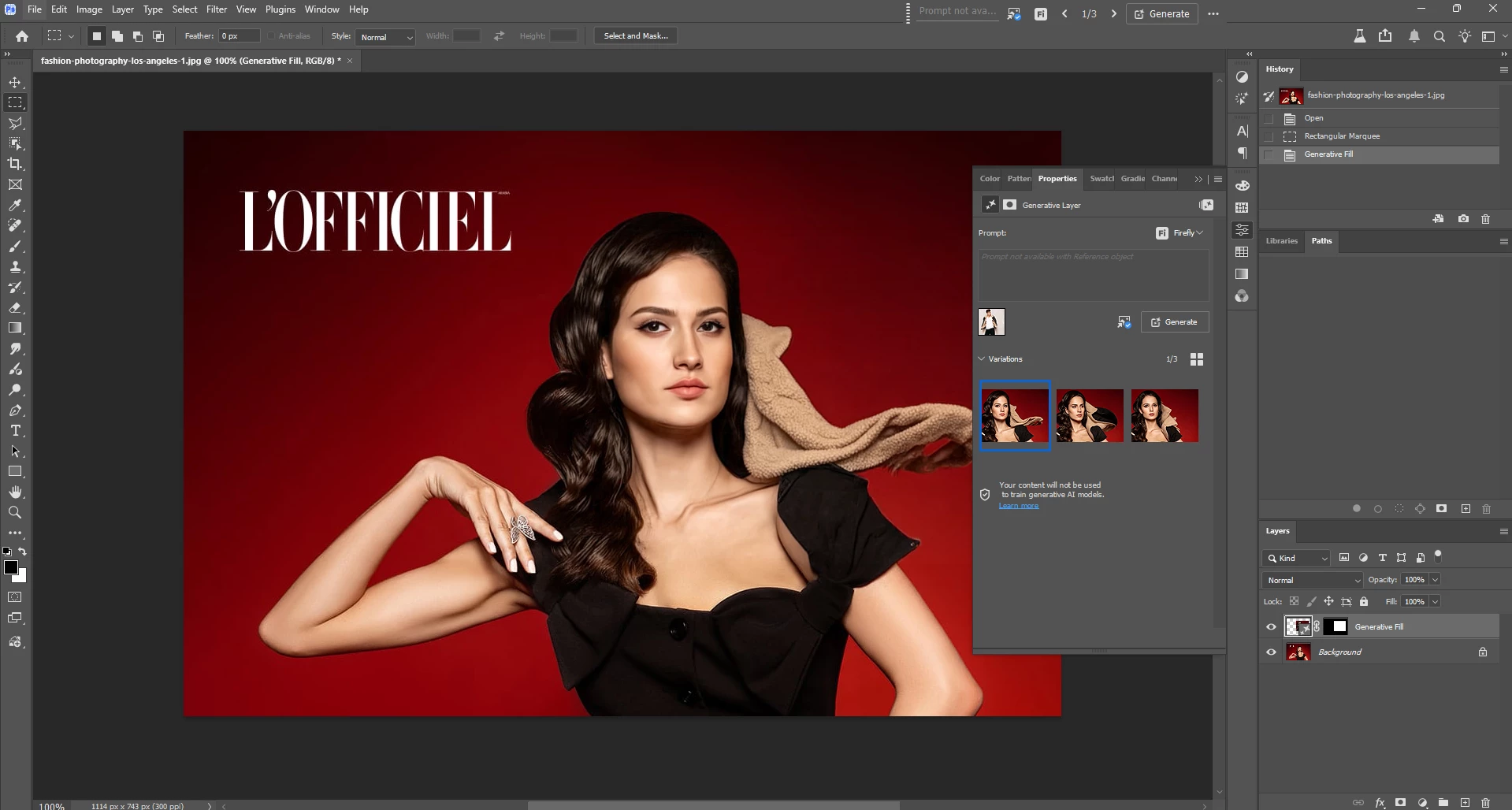Open the Layer menu
This screenshot has width=1512, height=810.
pos(122,9)
